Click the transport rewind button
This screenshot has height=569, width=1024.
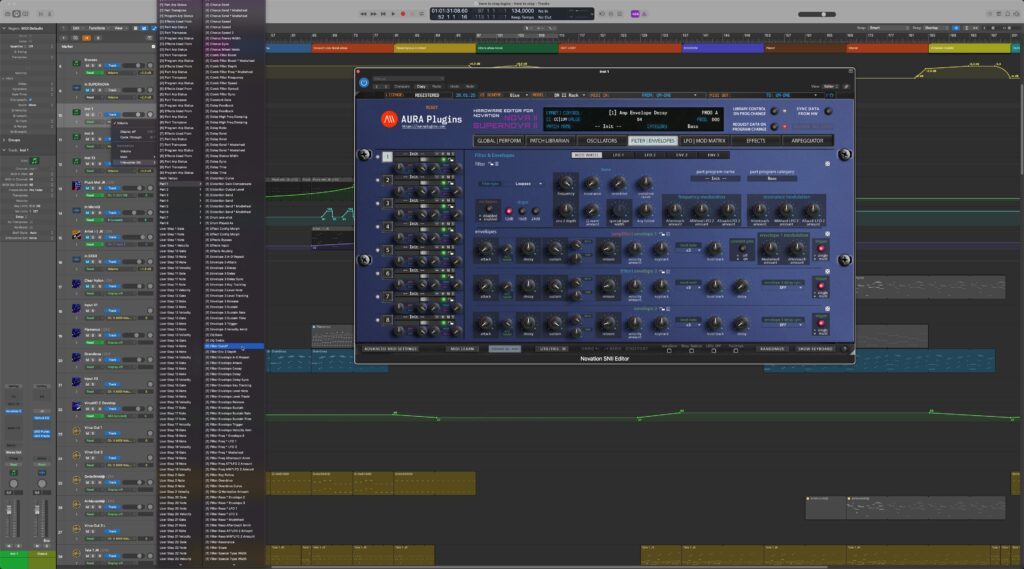tap(364, 14)
